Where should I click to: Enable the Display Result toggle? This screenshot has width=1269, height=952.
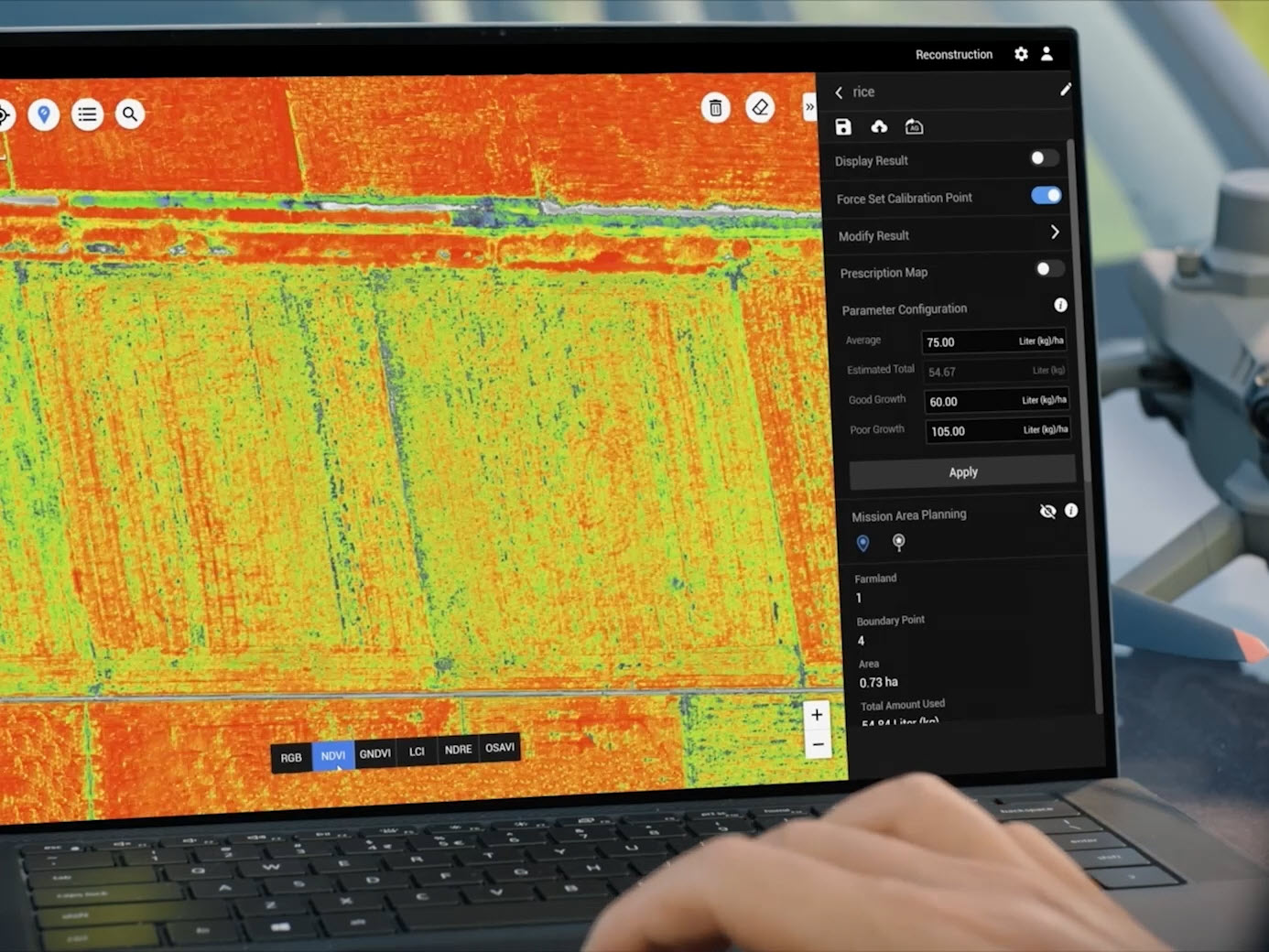[1043, 158]
